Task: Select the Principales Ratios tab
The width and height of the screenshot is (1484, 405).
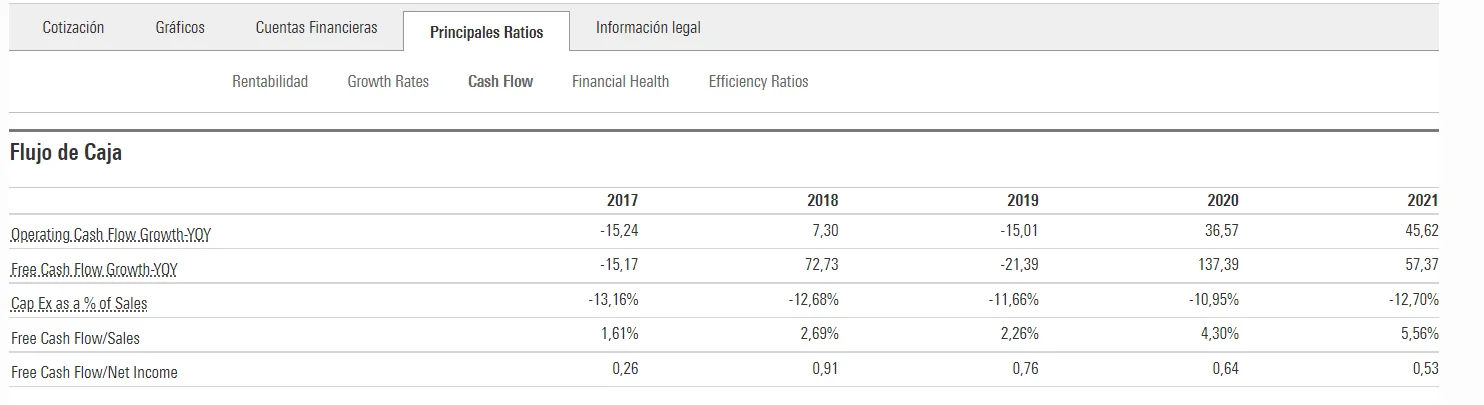Action: (486, 32)
